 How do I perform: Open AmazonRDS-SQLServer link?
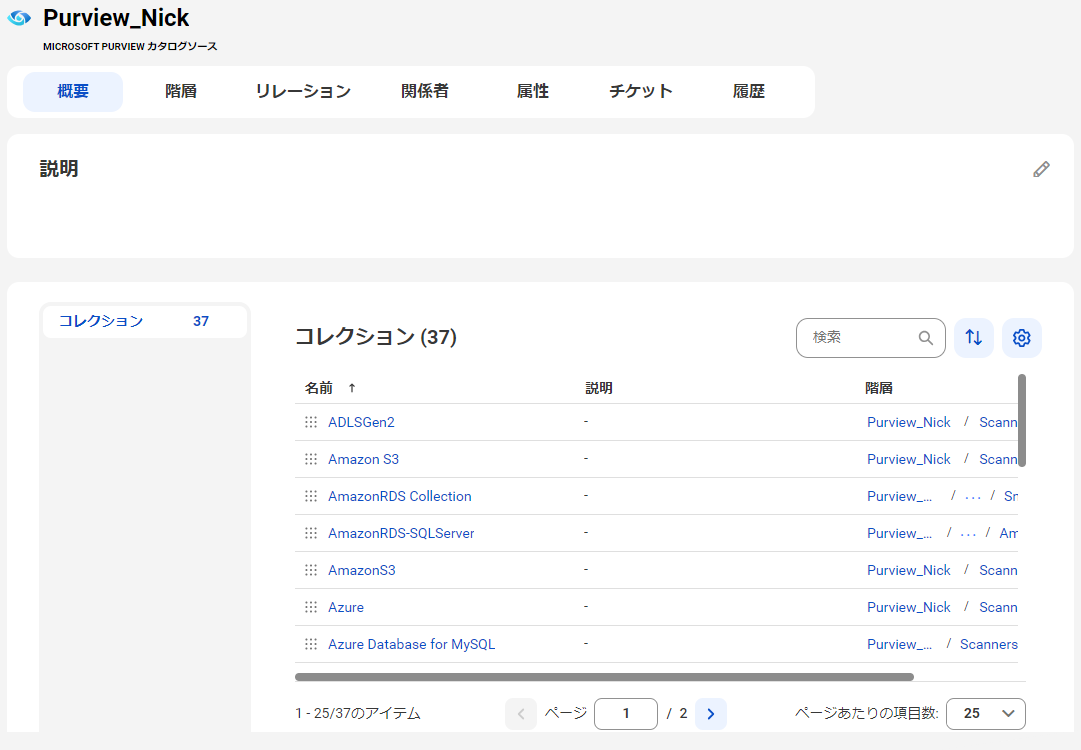point(401,533)
